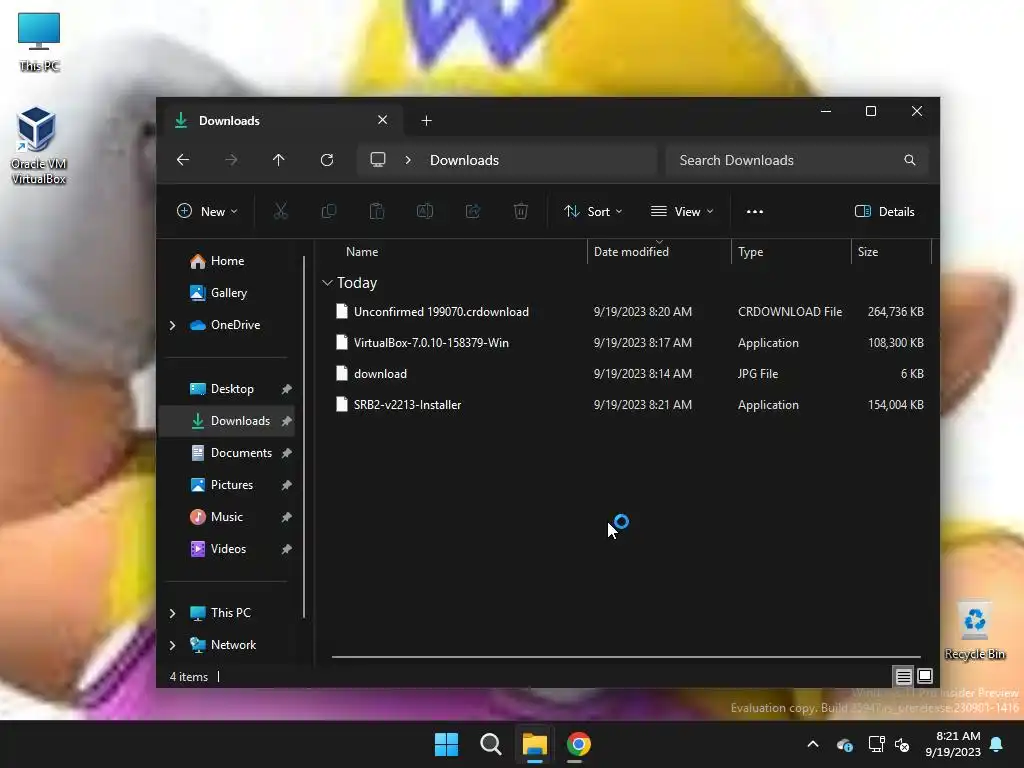Click the Copy icon in toolbar
The height and width of the screenshot is (768, 1024).
328,212
